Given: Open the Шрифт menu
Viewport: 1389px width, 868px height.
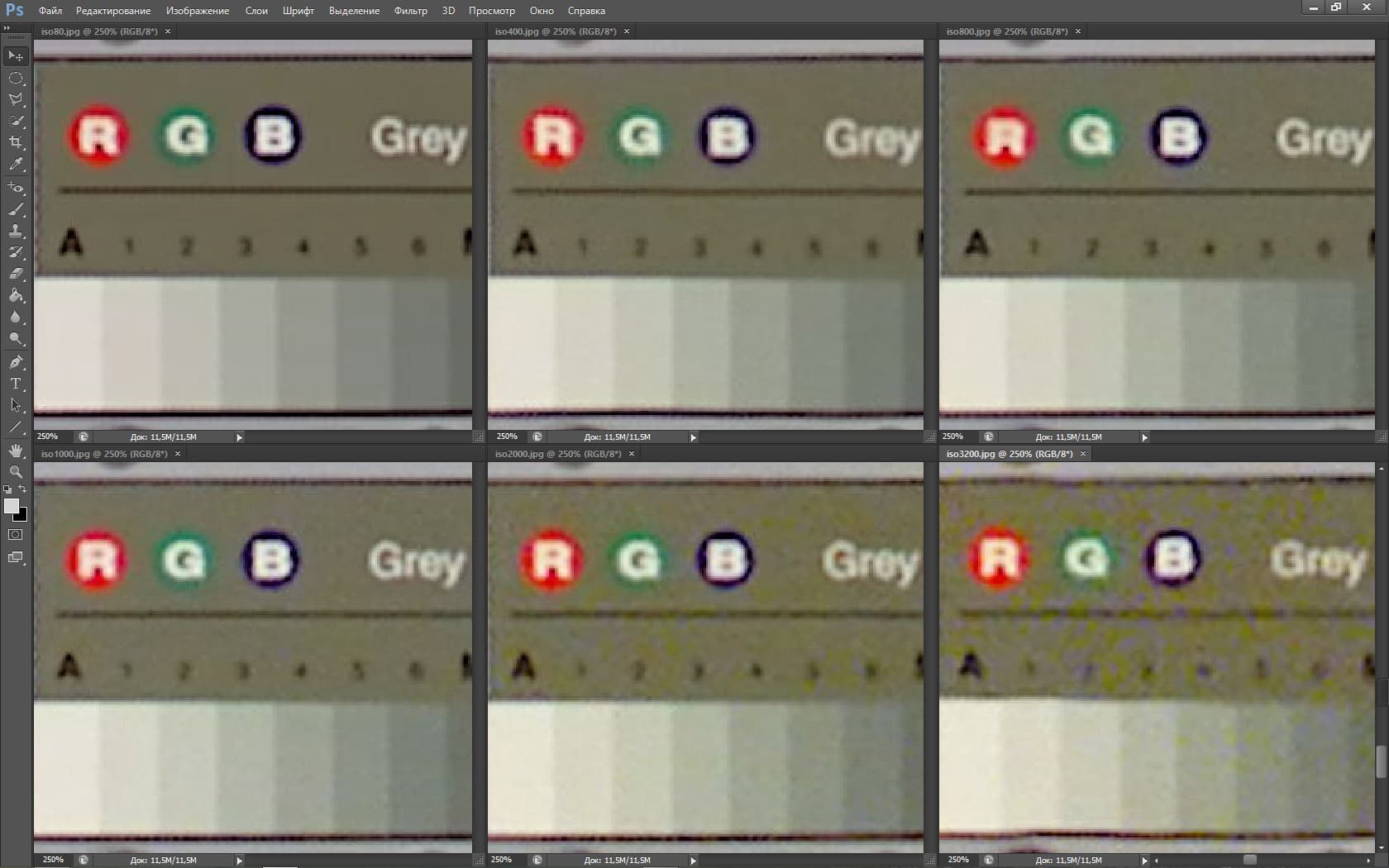Looking at the screenshot, I should [298, 11].
